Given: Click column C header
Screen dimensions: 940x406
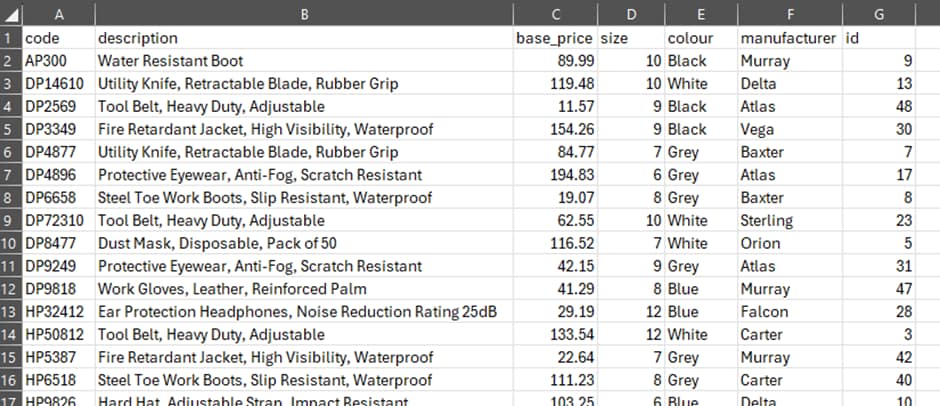Looking at the screenshot, I should [x=554, y=13].
